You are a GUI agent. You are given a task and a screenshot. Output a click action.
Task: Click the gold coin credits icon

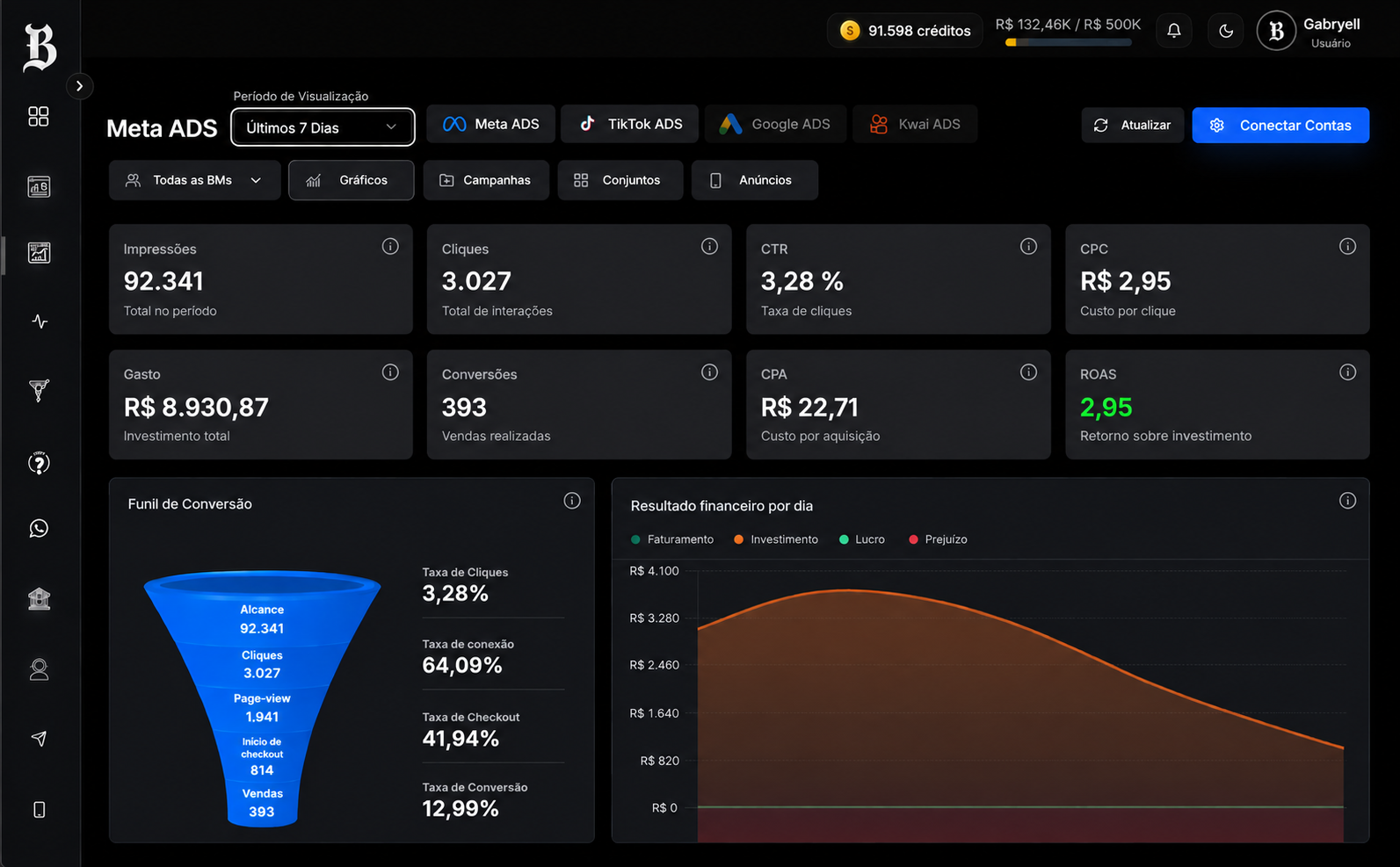850,31
